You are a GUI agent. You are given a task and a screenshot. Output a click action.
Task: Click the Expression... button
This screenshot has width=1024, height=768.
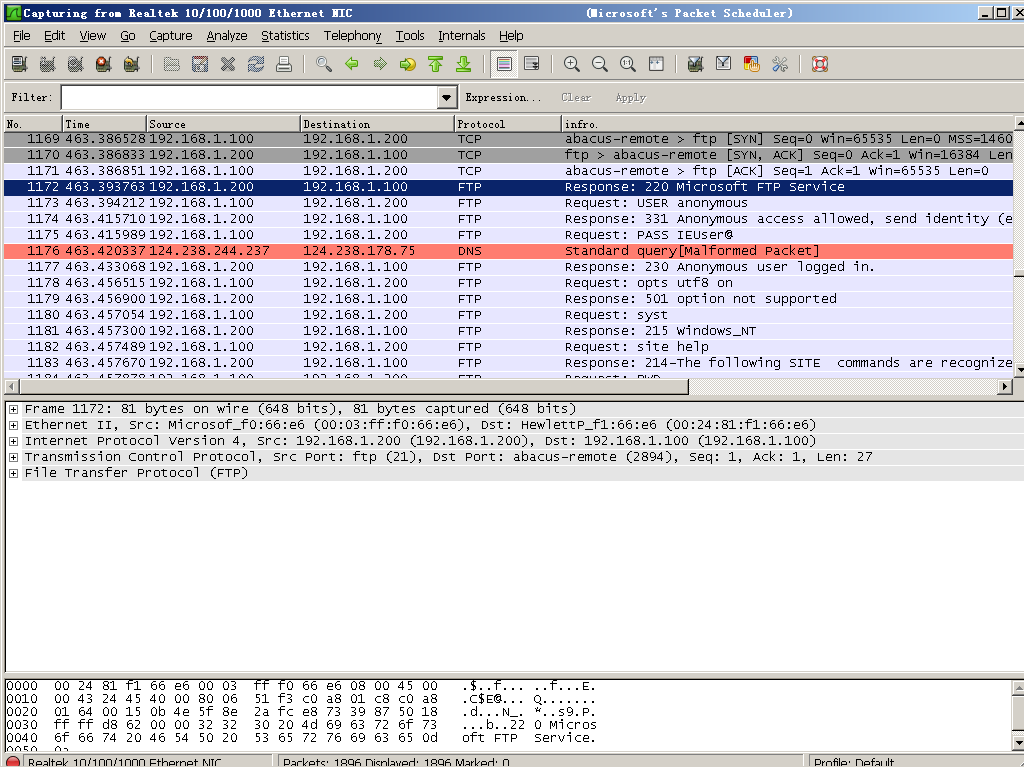coord(504,98)
